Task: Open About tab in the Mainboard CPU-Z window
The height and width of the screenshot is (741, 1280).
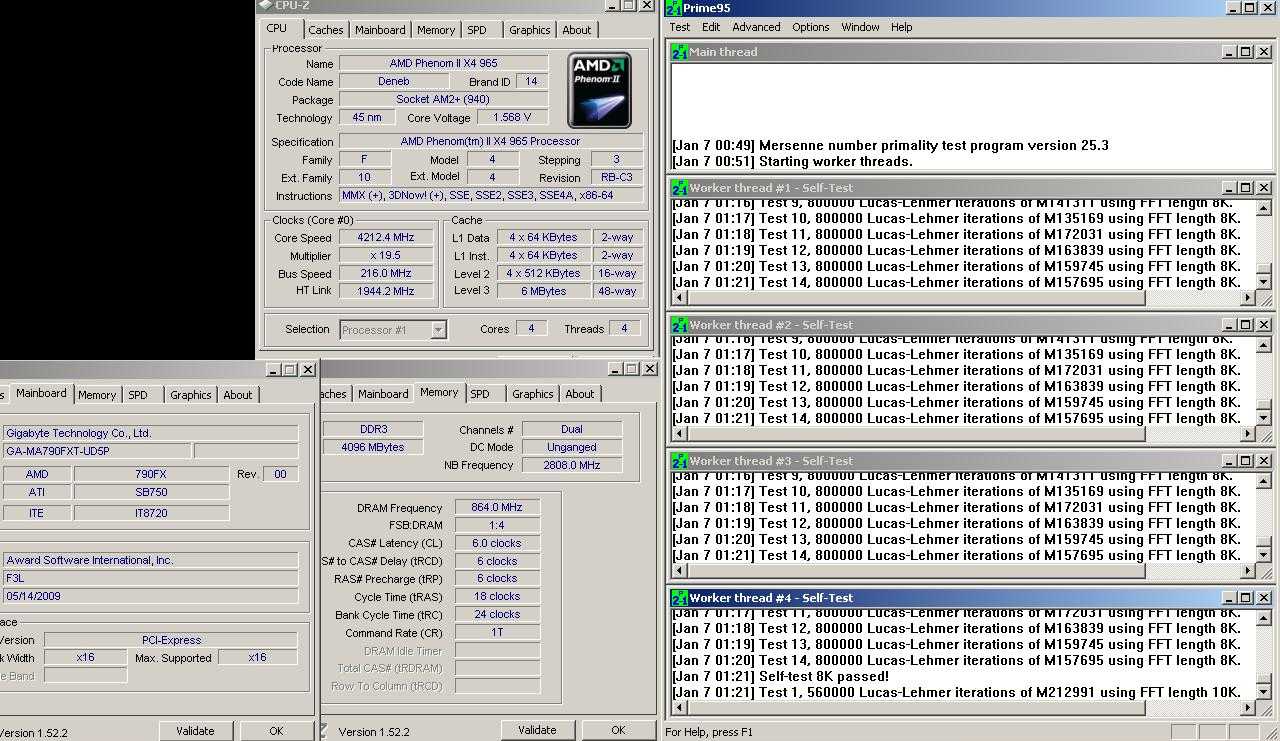Action: [238, 395]
